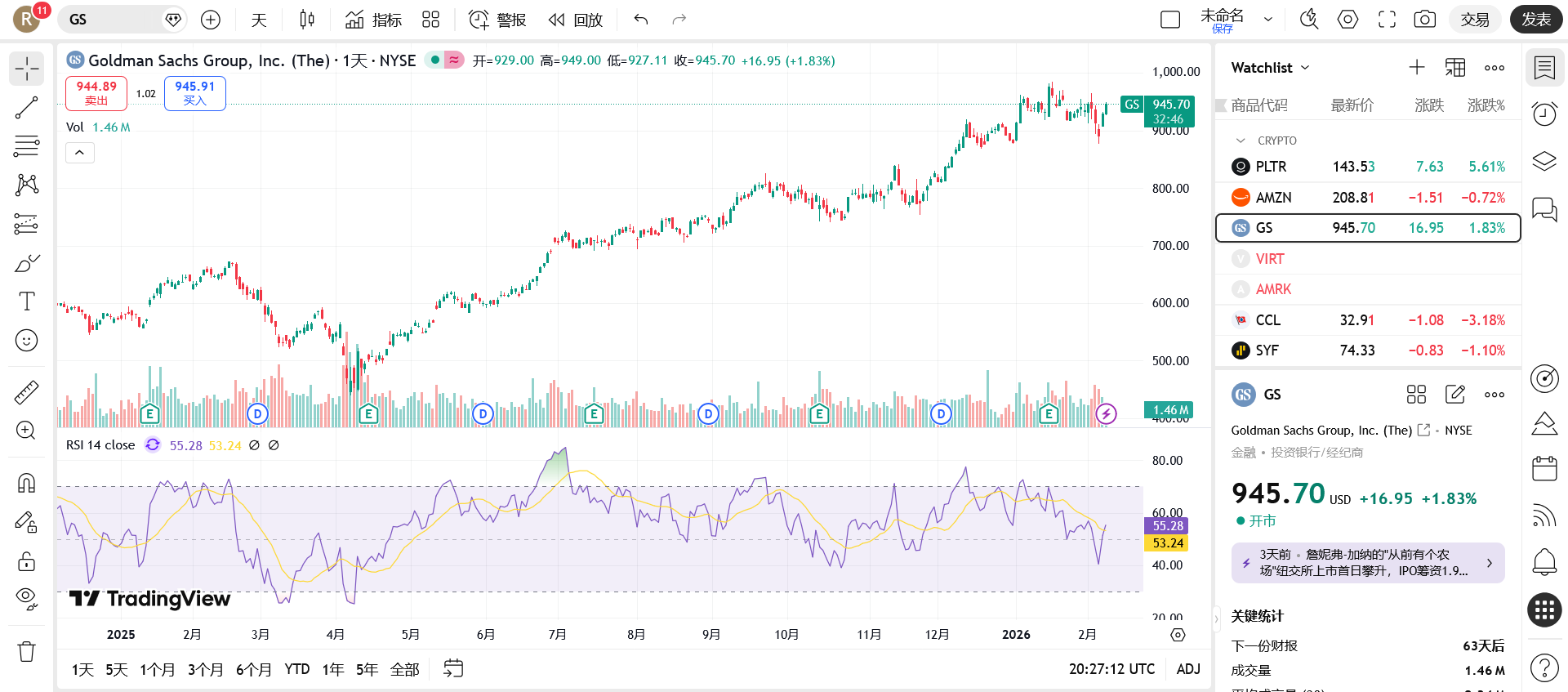Take a chart snapshot

tap(1425, 20)
